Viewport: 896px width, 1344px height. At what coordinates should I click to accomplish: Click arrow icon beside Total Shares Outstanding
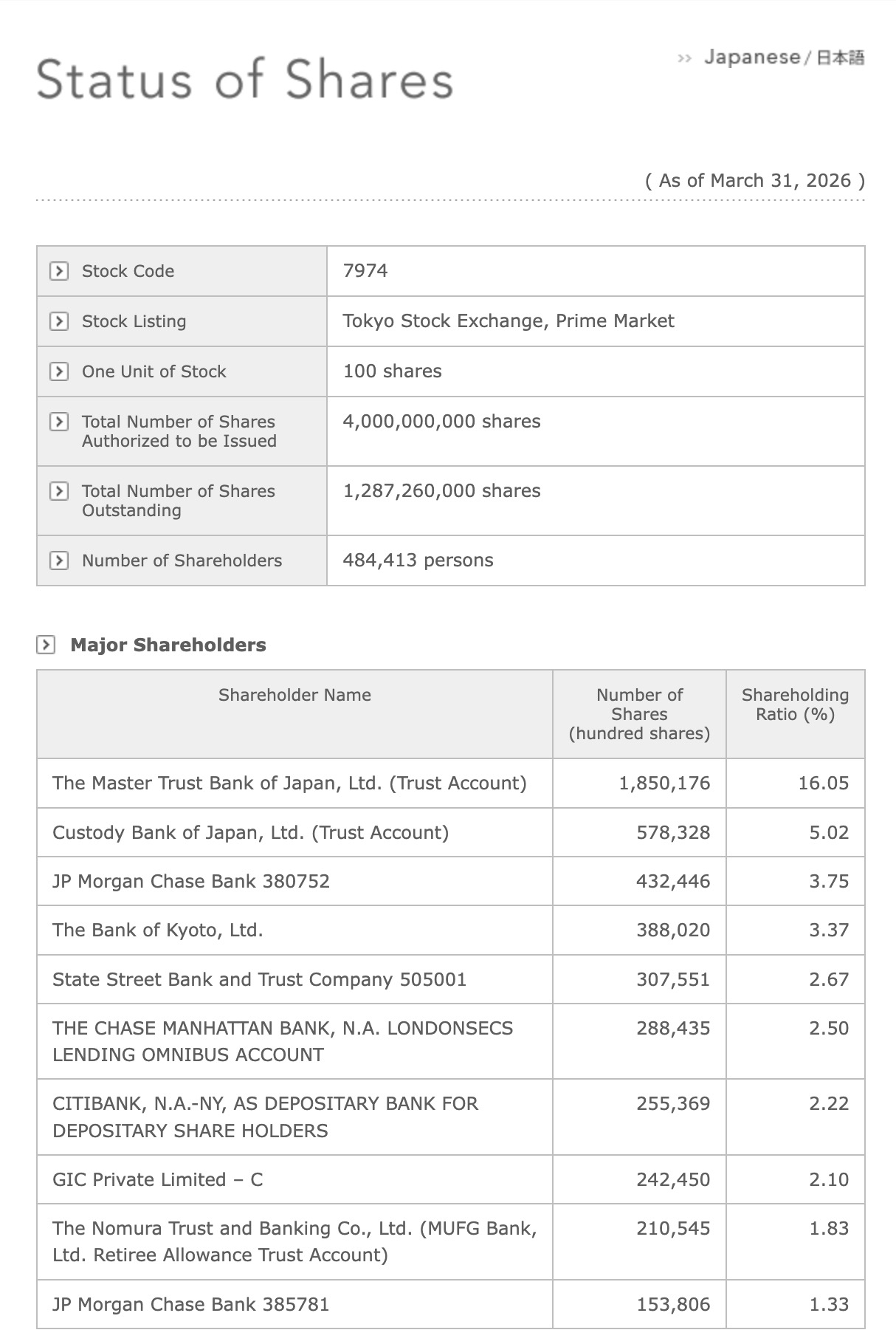click(x=59, y=491)
